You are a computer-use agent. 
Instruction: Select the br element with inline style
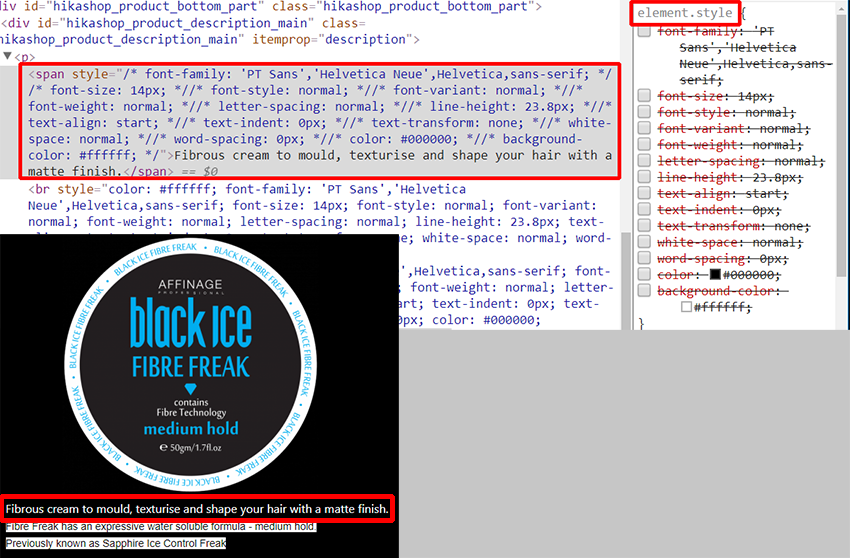320,214
